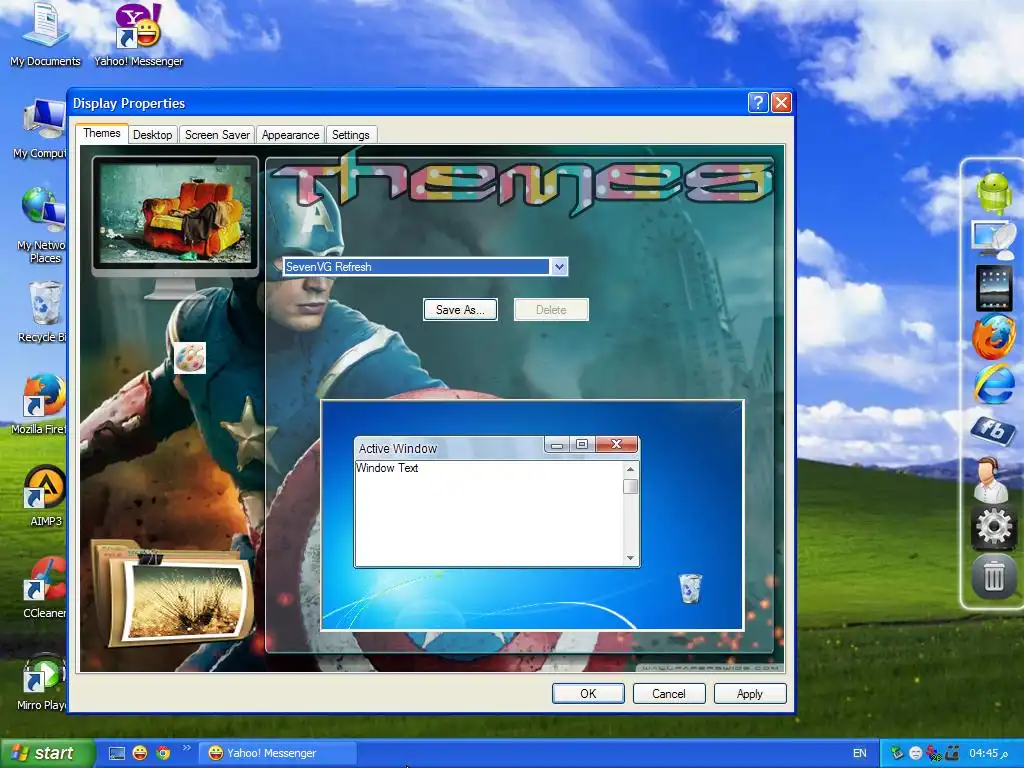1024x768 pixels.
Task: Click Yahoo smiley quick launch icon
Action: tap(140, 753)
